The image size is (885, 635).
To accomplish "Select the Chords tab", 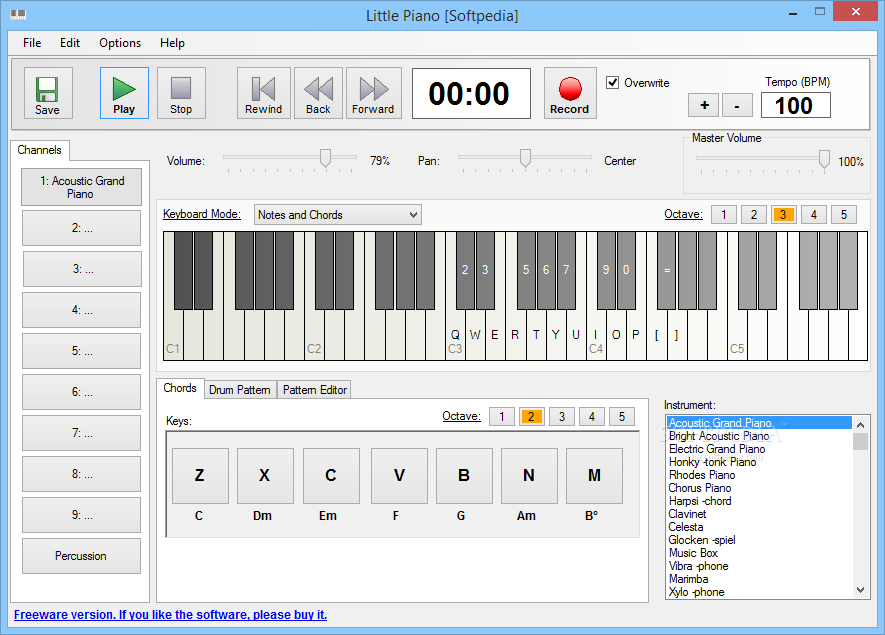I will [180, 388].
